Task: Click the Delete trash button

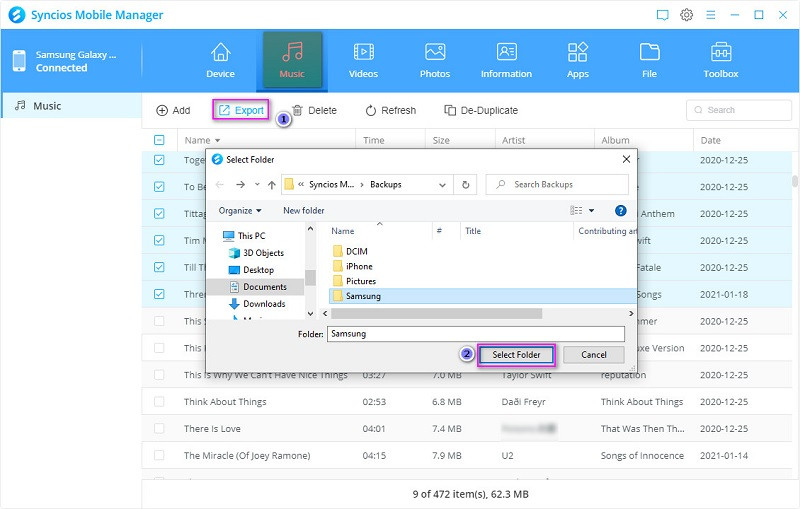Action: (314, 110)
